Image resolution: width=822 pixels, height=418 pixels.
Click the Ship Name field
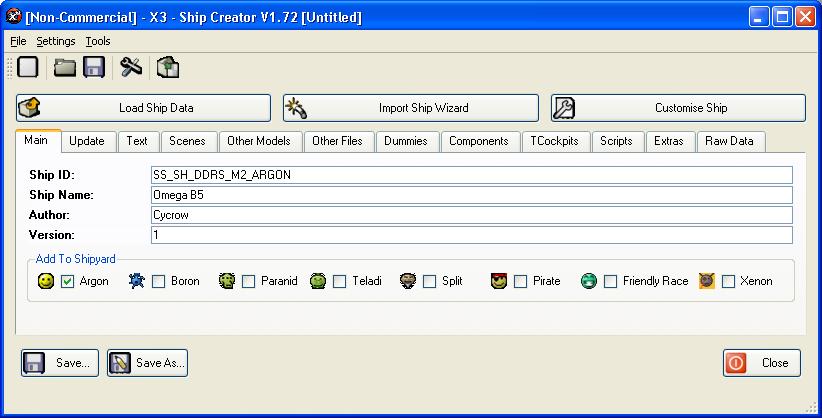tap(472, 195)
